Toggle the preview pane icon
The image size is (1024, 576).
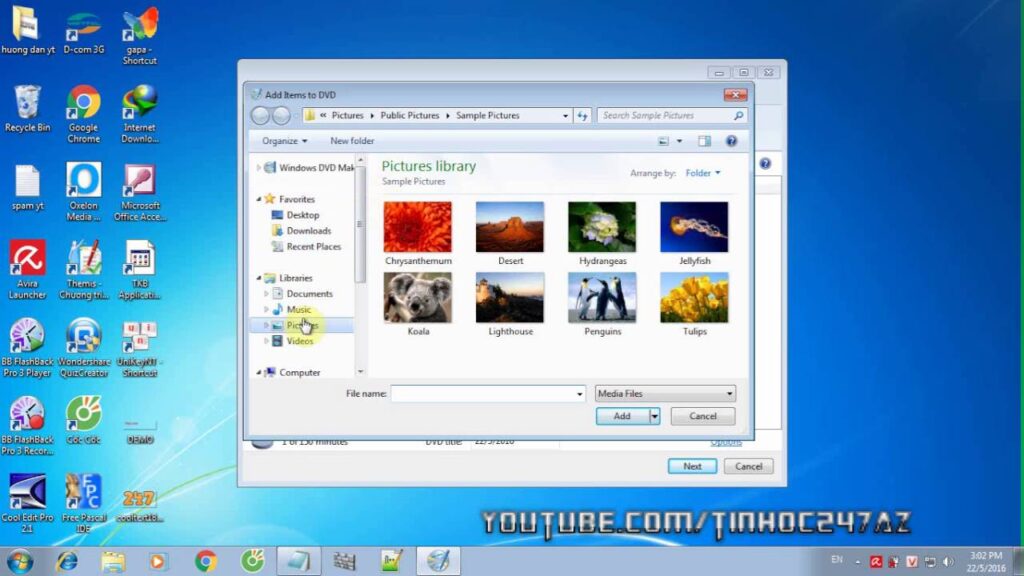(704, 141)
